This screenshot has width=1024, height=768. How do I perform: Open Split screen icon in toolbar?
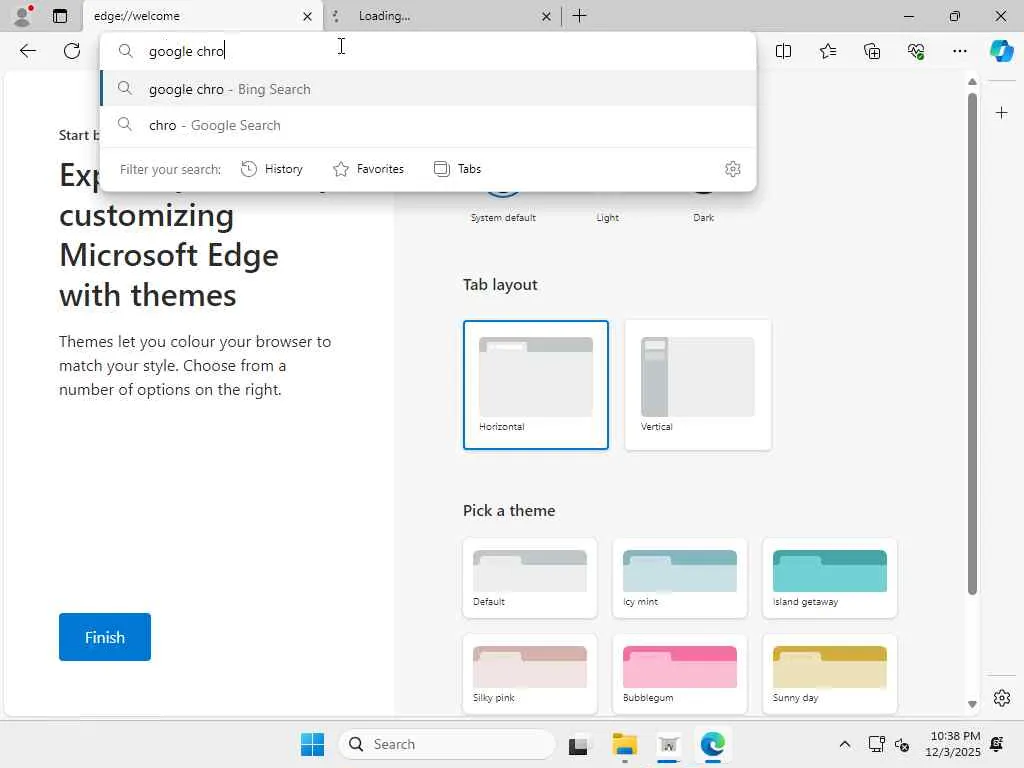click(783, 51)
